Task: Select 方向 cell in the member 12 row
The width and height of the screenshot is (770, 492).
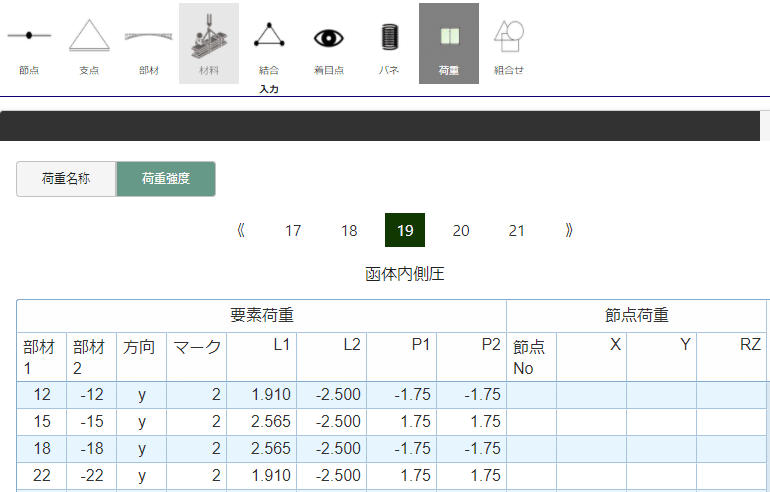Action: (142, 395)
